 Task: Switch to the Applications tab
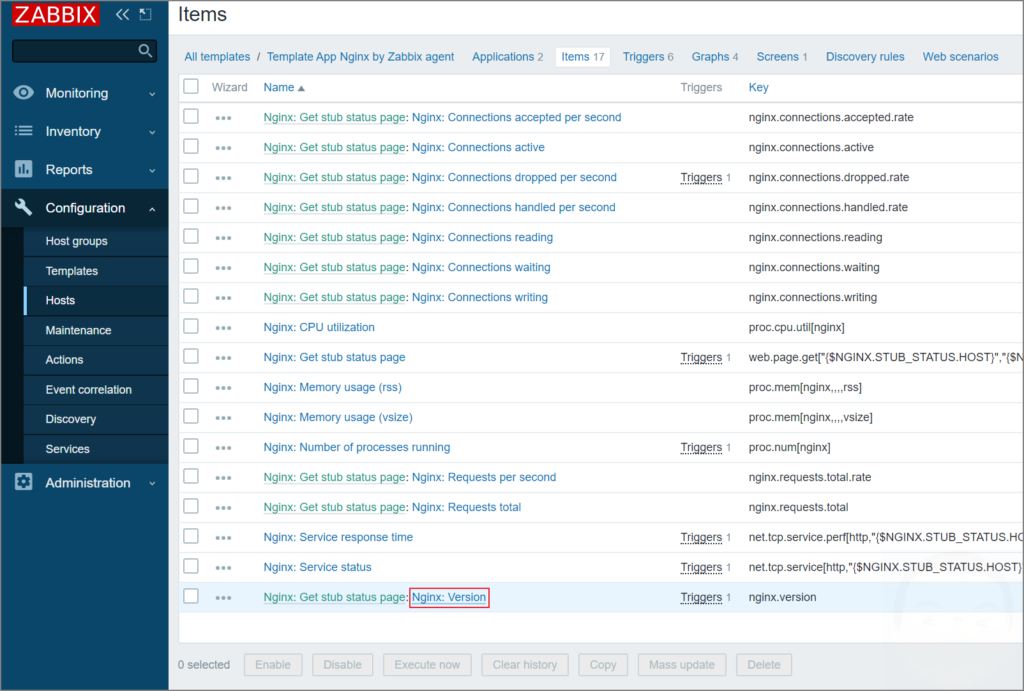coord(507,57)
